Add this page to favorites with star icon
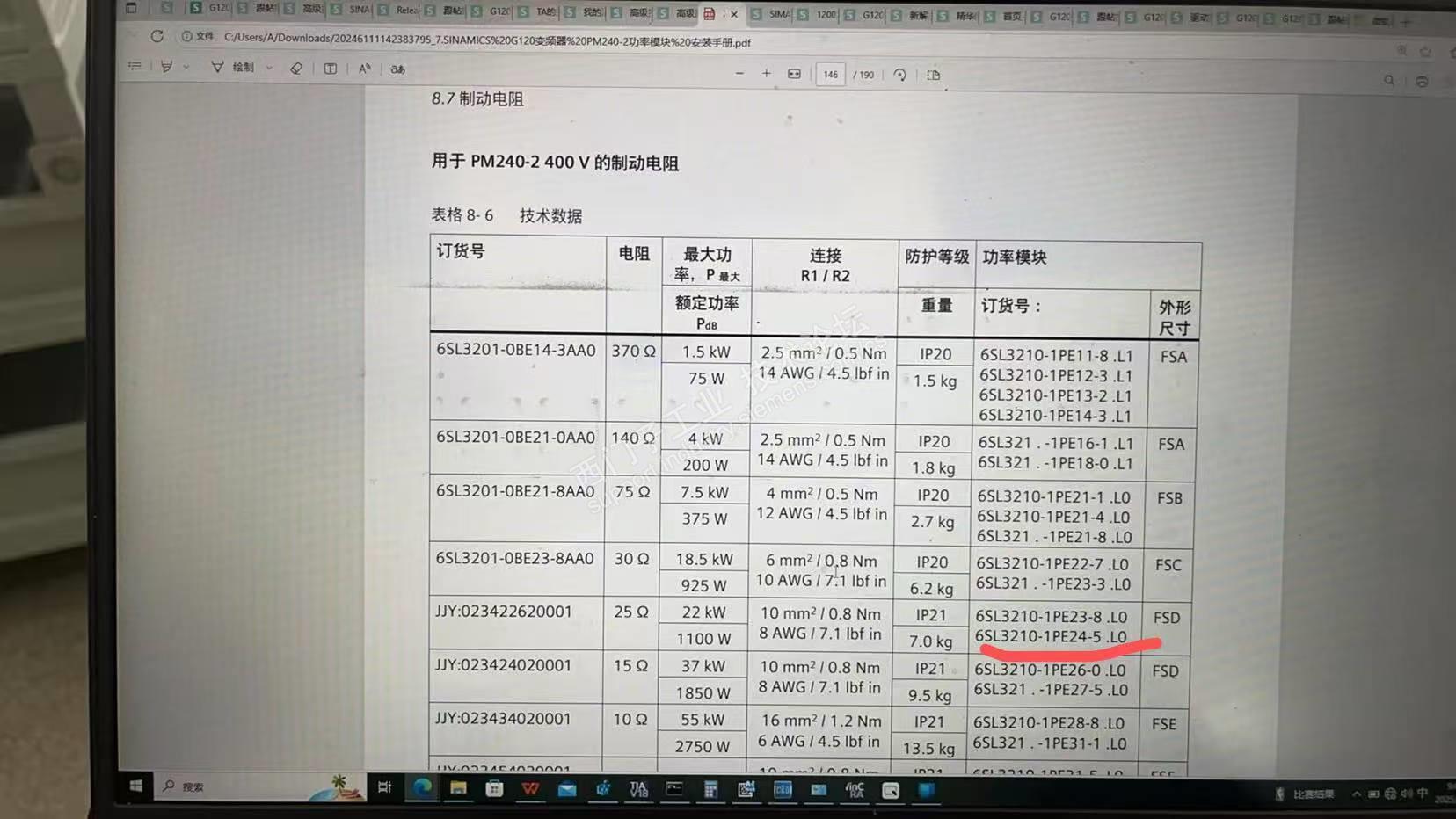1456x819 pixels. (x=1425, y=52)
